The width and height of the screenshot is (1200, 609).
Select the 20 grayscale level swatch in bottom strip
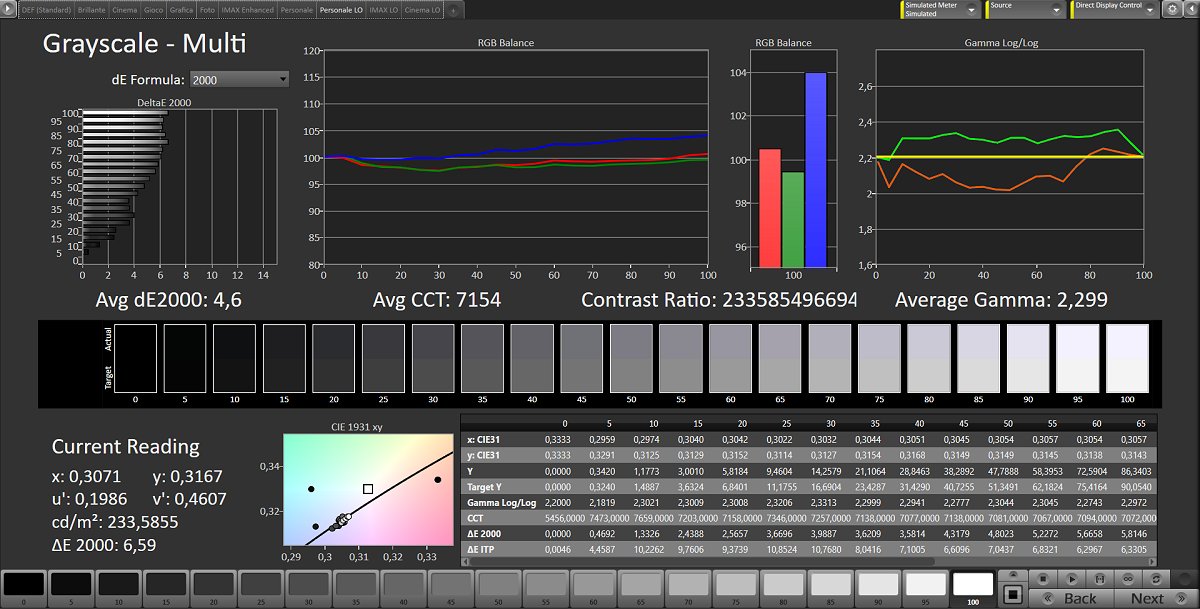(x=212, y=587)
